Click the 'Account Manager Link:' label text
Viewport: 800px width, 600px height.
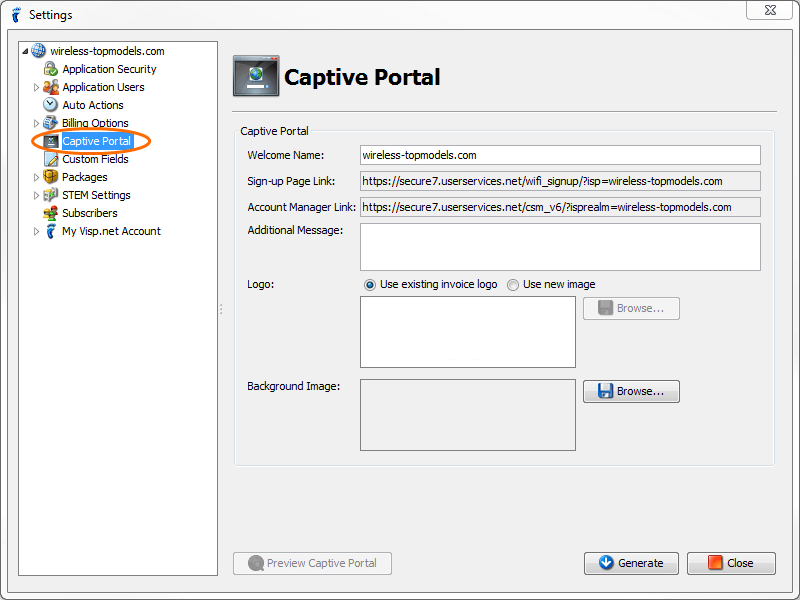click(x=302, y=207)
